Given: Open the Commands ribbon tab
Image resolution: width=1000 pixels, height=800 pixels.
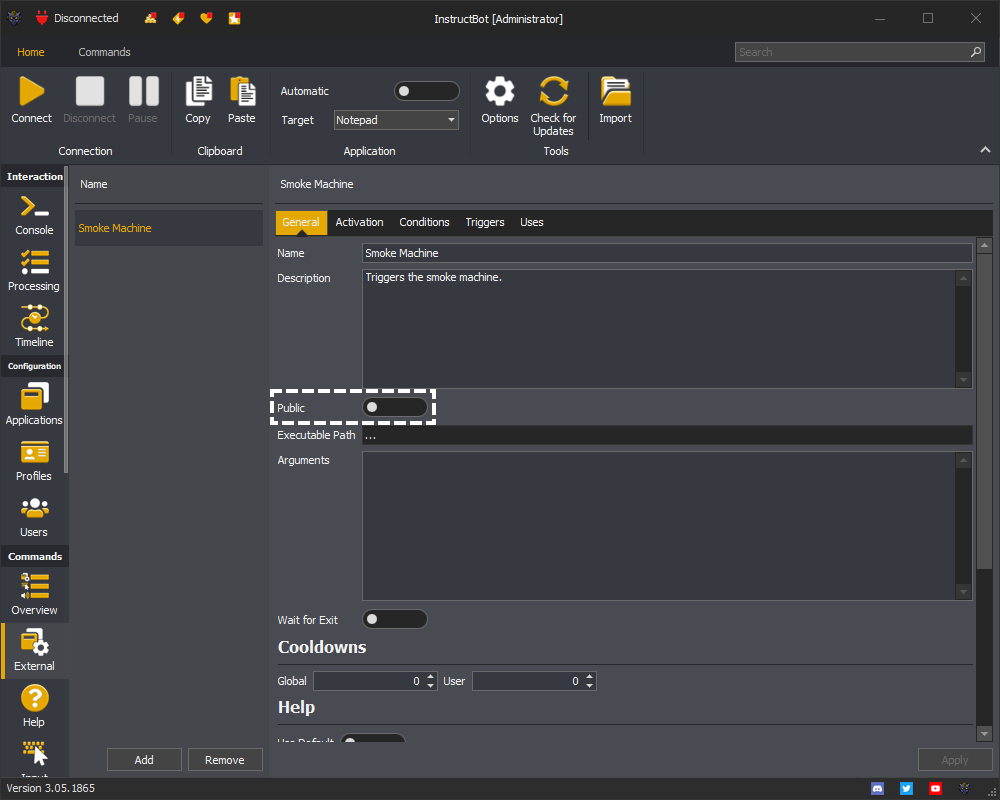Looking at the screenshot, I should [105, 52].
